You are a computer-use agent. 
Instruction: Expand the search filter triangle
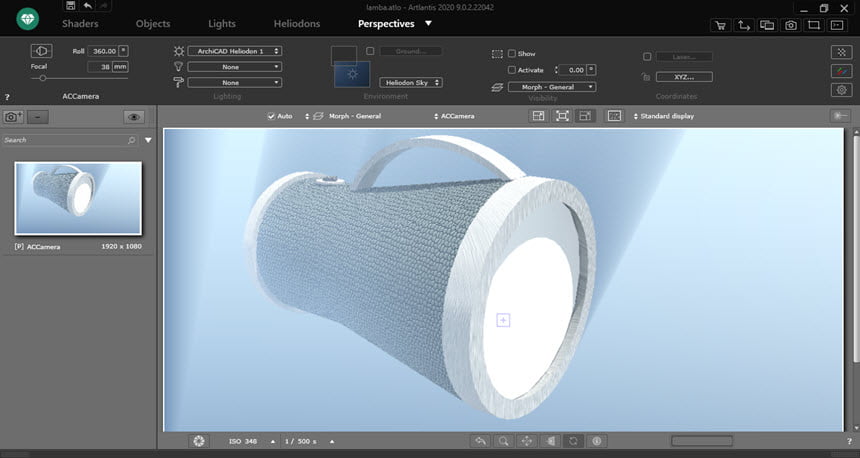[148, 140]
